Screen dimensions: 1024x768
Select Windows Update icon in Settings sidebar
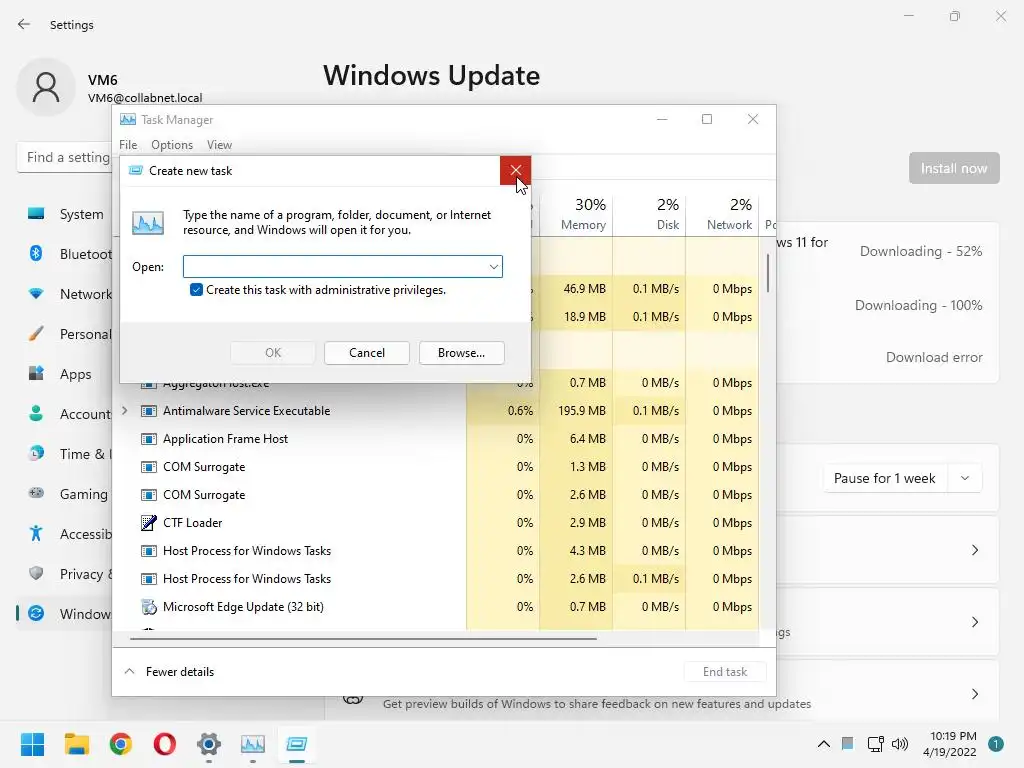[36, 613]
